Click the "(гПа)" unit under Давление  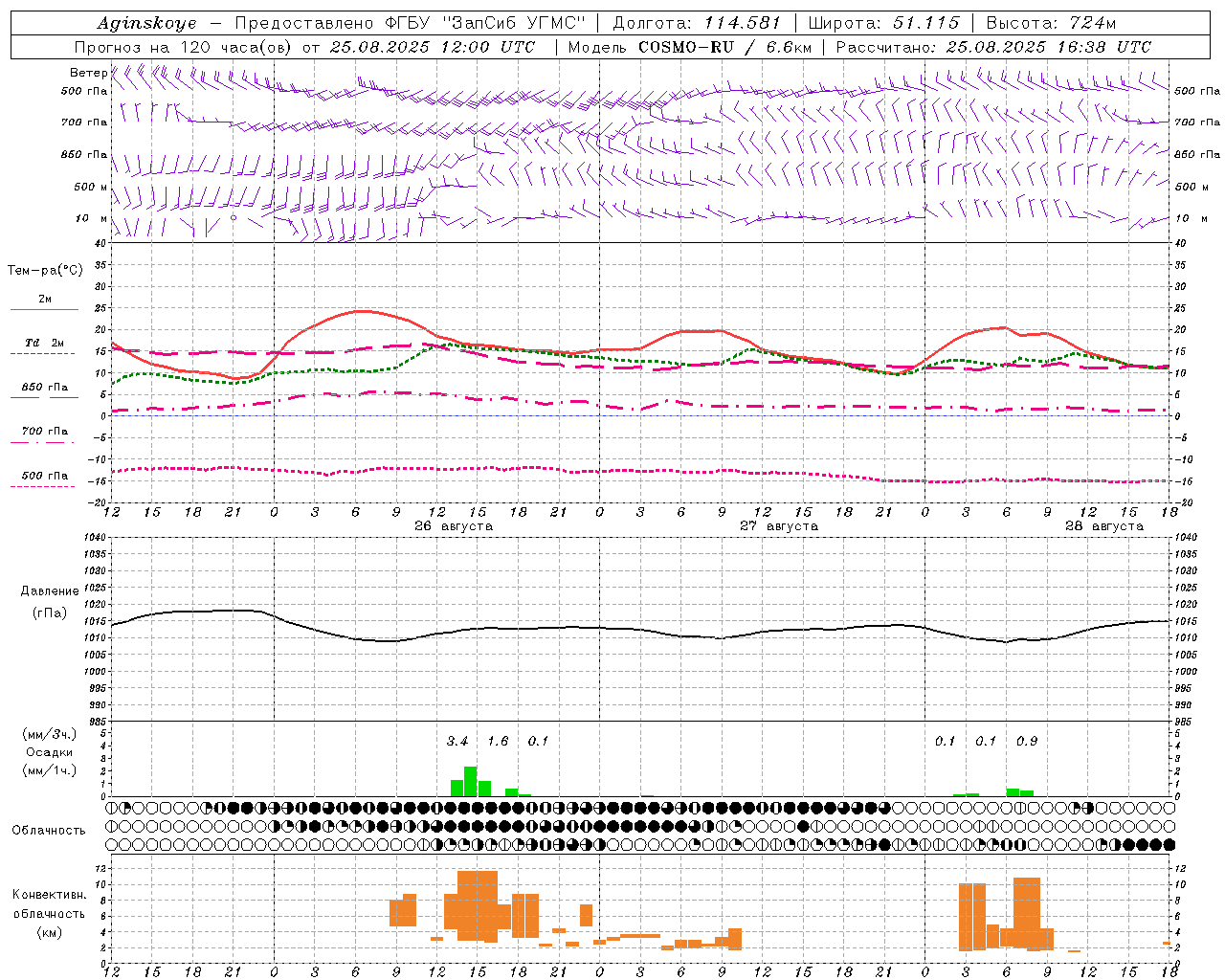coord(50,613)
